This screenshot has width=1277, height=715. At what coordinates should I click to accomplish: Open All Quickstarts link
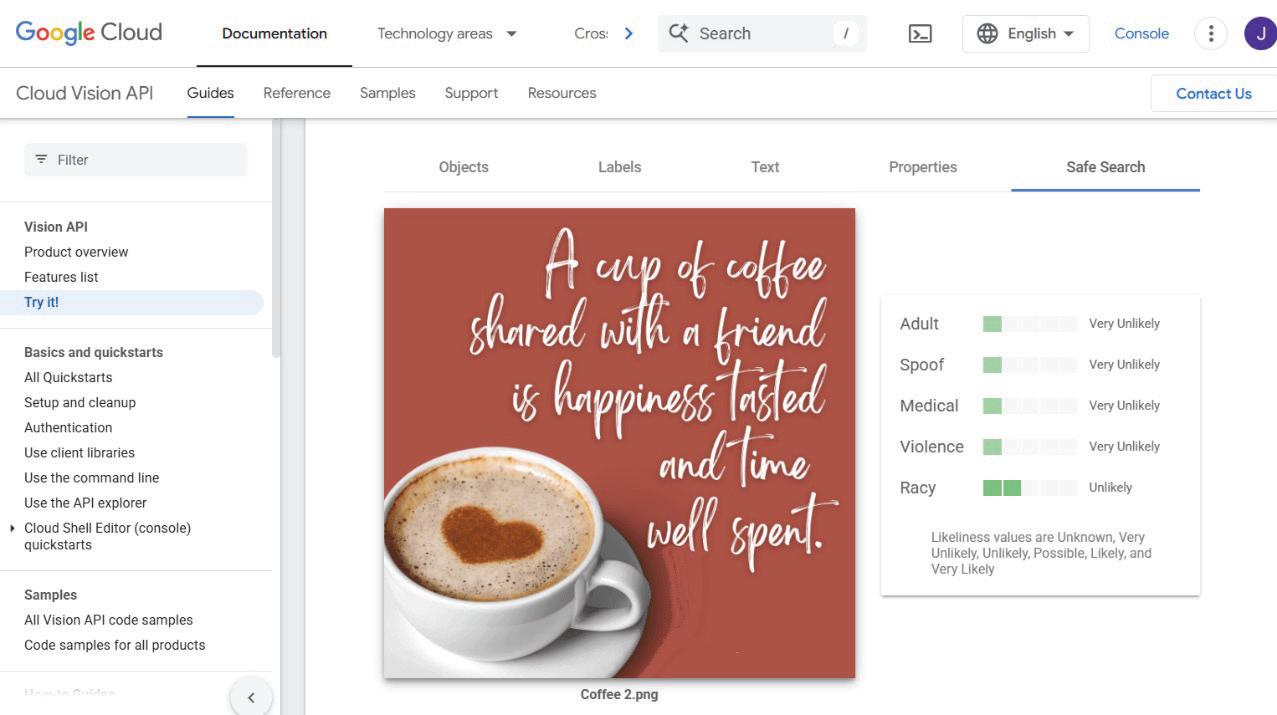click(x=68, y=377)
